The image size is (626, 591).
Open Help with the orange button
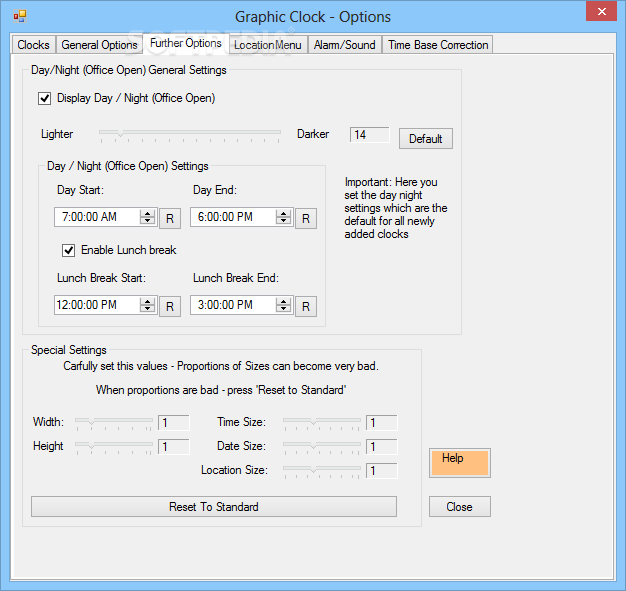pyautogui.click(x=460, y=463)
